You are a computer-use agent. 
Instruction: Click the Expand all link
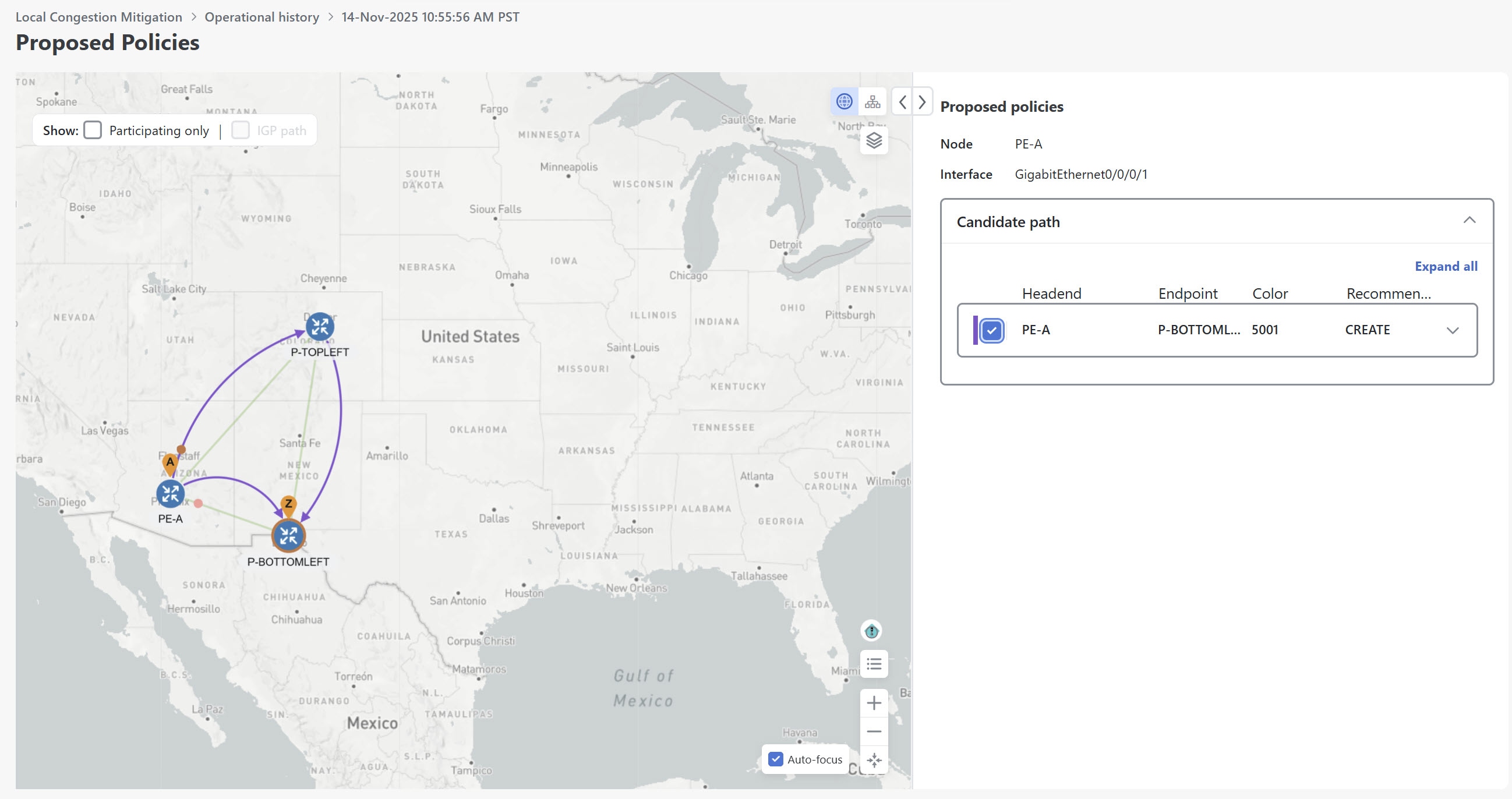tap(1446, 266)
